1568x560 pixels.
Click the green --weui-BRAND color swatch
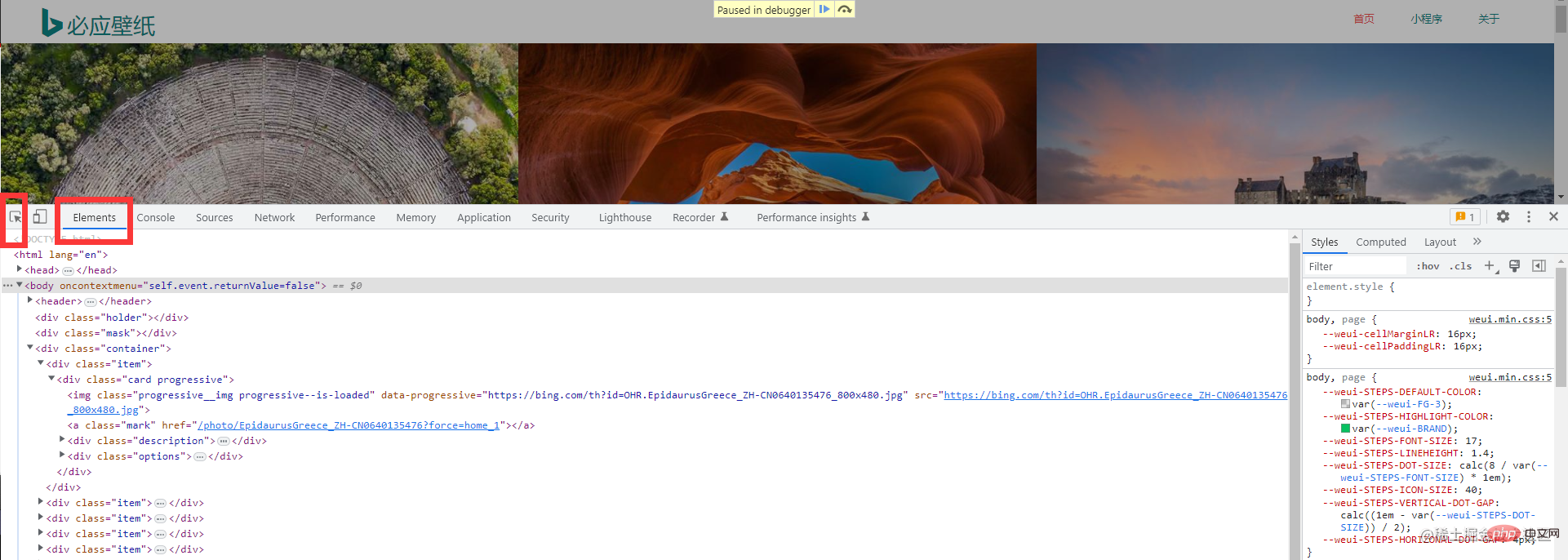click(1345, 429)
